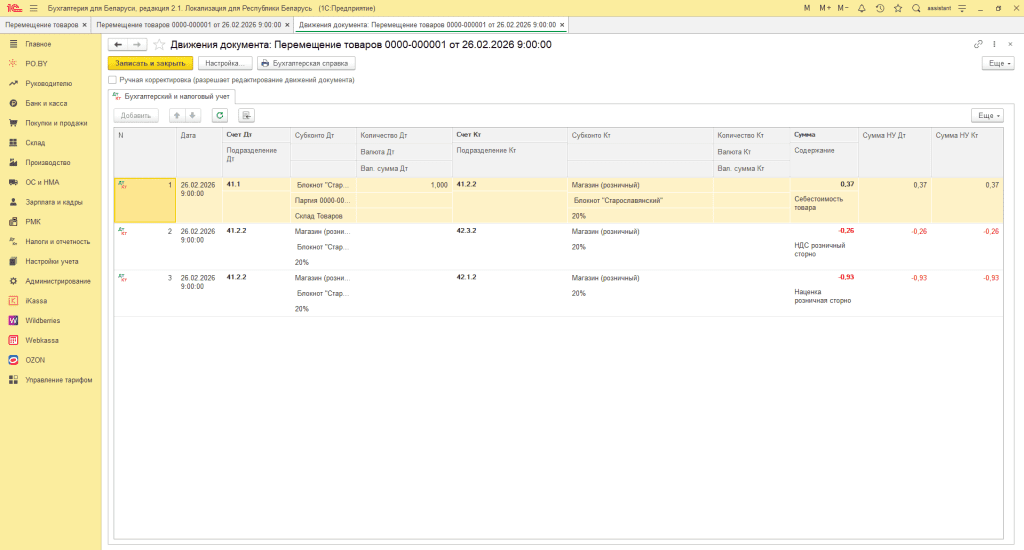This screenshot has width=1024, height=550.
Task: Add document to favorites with star next to title
Action: coord(159,45)
